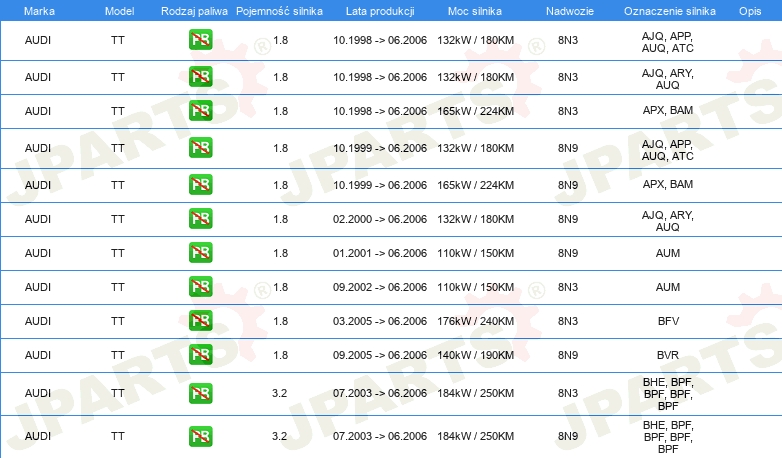Select the fuel icon in the 3.2 8N3 row
This screenshot has width=782, height=458.
200,393
